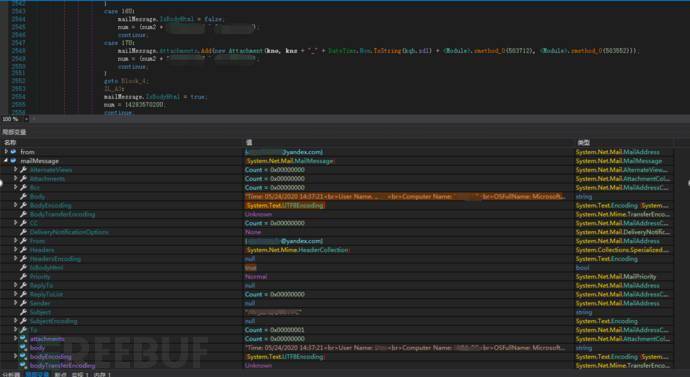
Task: Click the field icon next to bodyEncoding
Action: point(23,356)
